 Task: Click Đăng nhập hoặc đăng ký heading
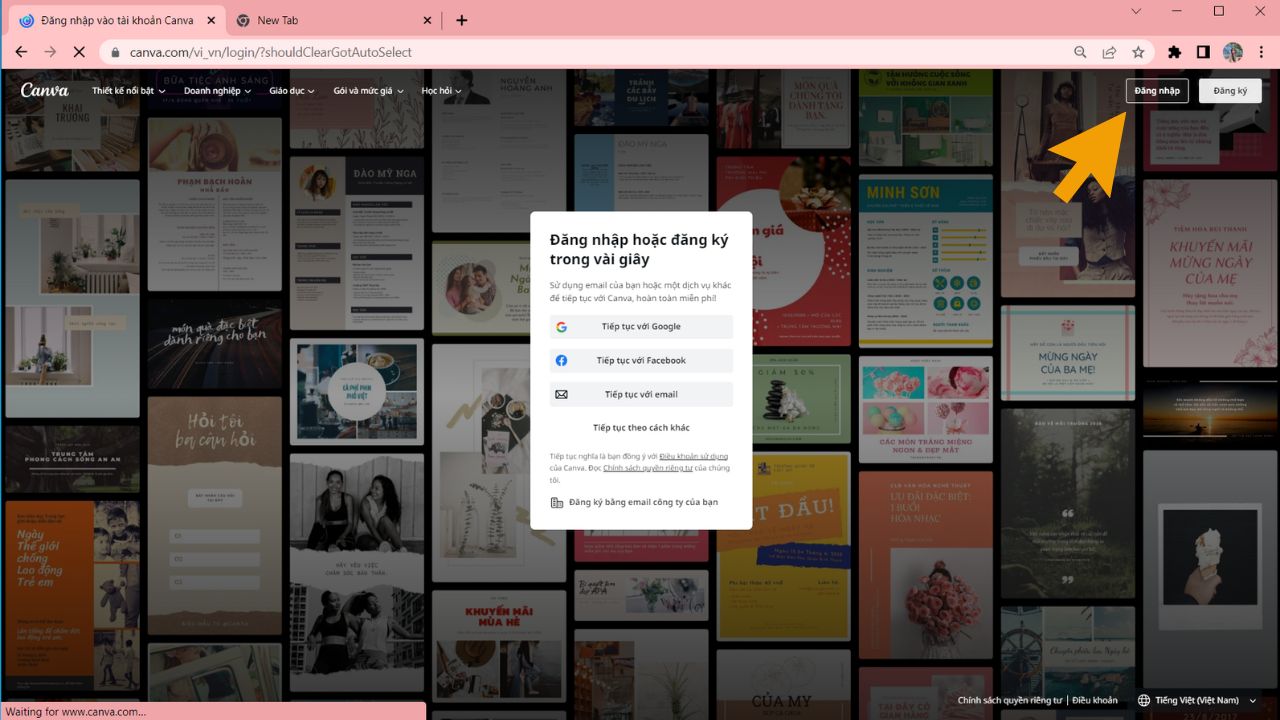(639, 250)
